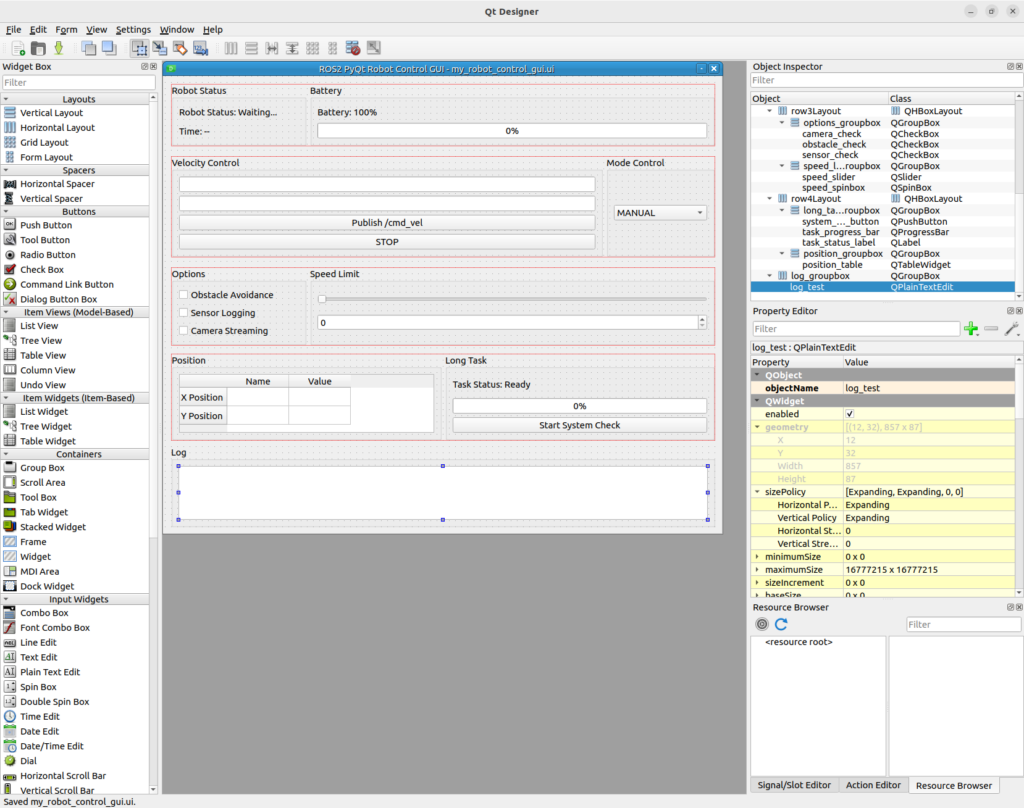
Task: Open the MANUAL mode combo box
Action: click(660, 213)
